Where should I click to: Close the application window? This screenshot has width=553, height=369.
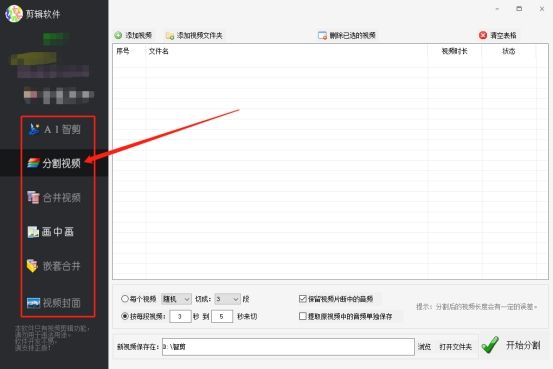click(542, 9)
